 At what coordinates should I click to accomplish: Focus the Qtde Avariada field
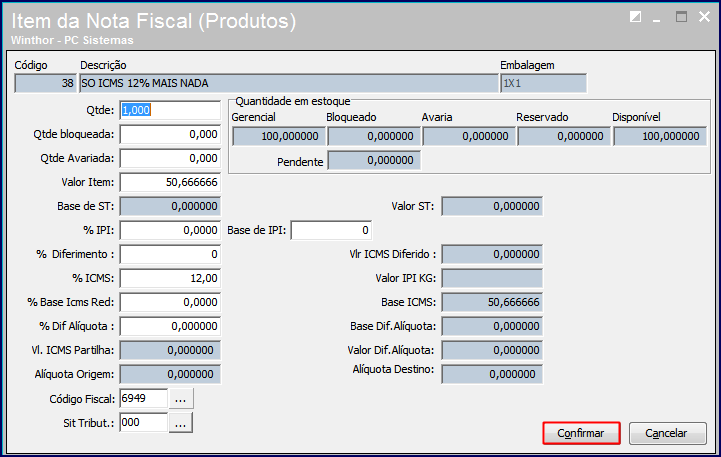170,158
